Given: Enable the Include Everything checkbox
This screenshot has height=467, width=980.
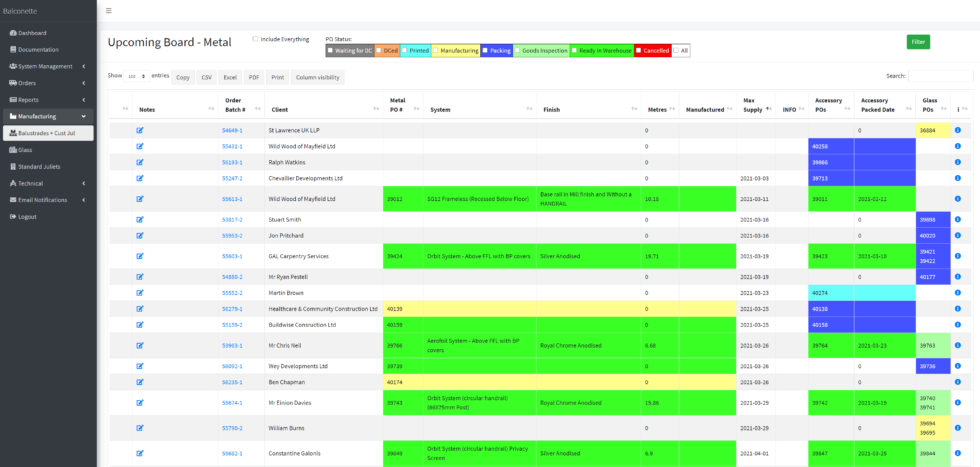Looking at the screenshot, I should pyautogui.click(x=255, y=39).
